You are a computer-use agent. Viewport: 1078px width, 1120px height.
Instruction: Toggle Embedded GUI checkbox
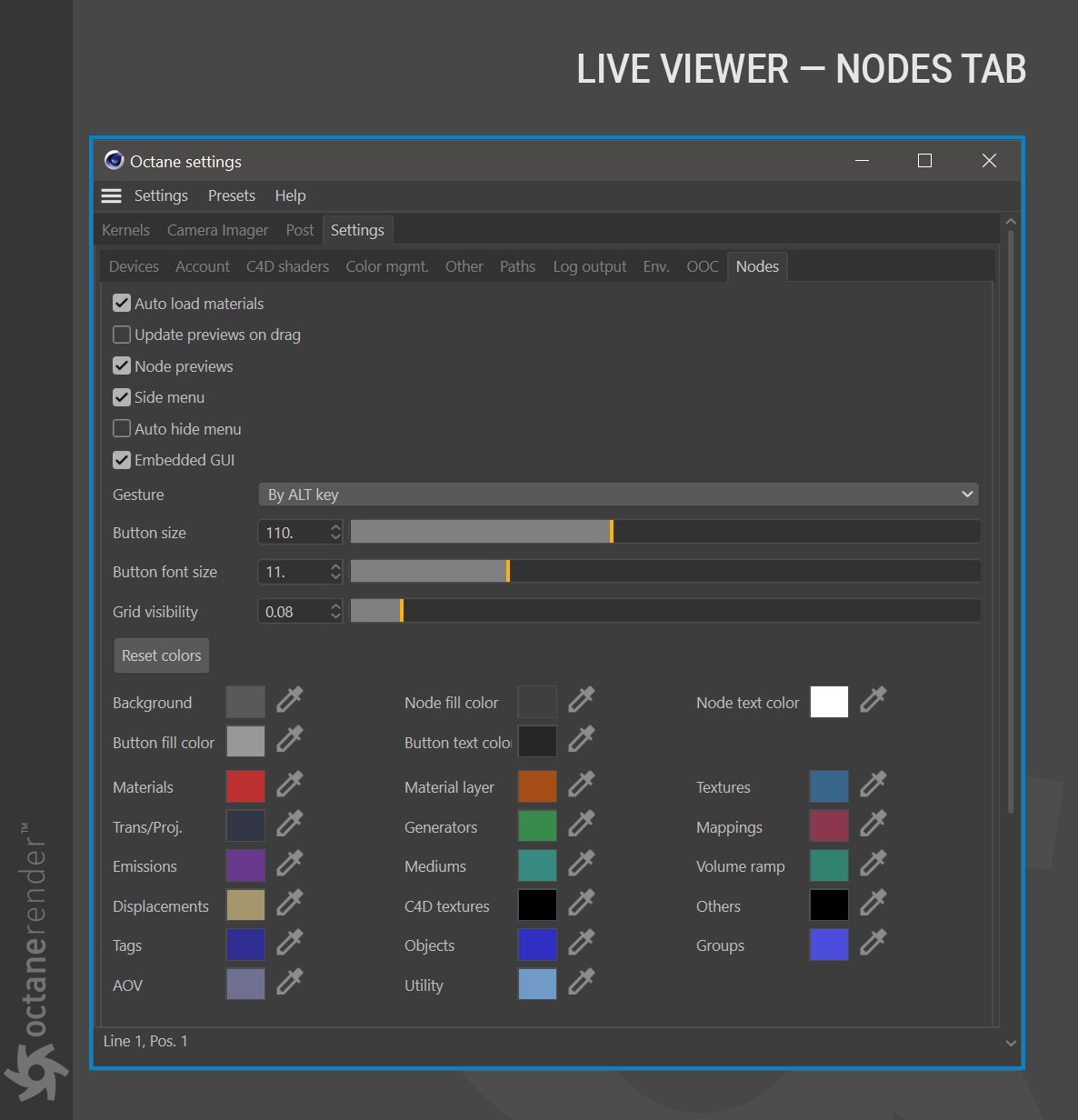pyautogui.click(x=122, y=460)
